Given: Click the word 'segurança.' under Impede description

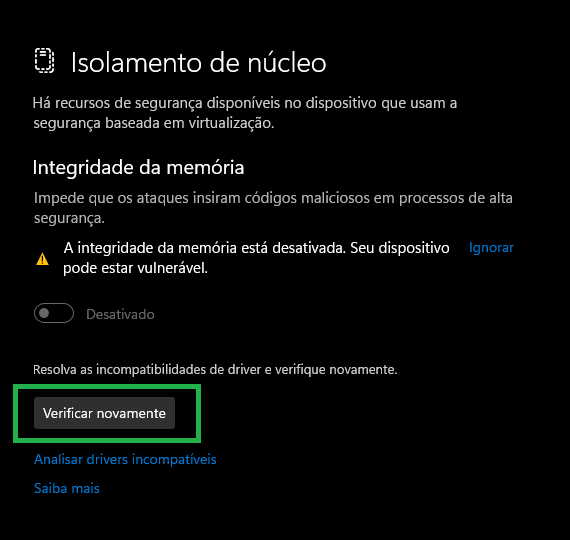Looking at the screenshot, I should pyautogui.click(x=69, y=219).
